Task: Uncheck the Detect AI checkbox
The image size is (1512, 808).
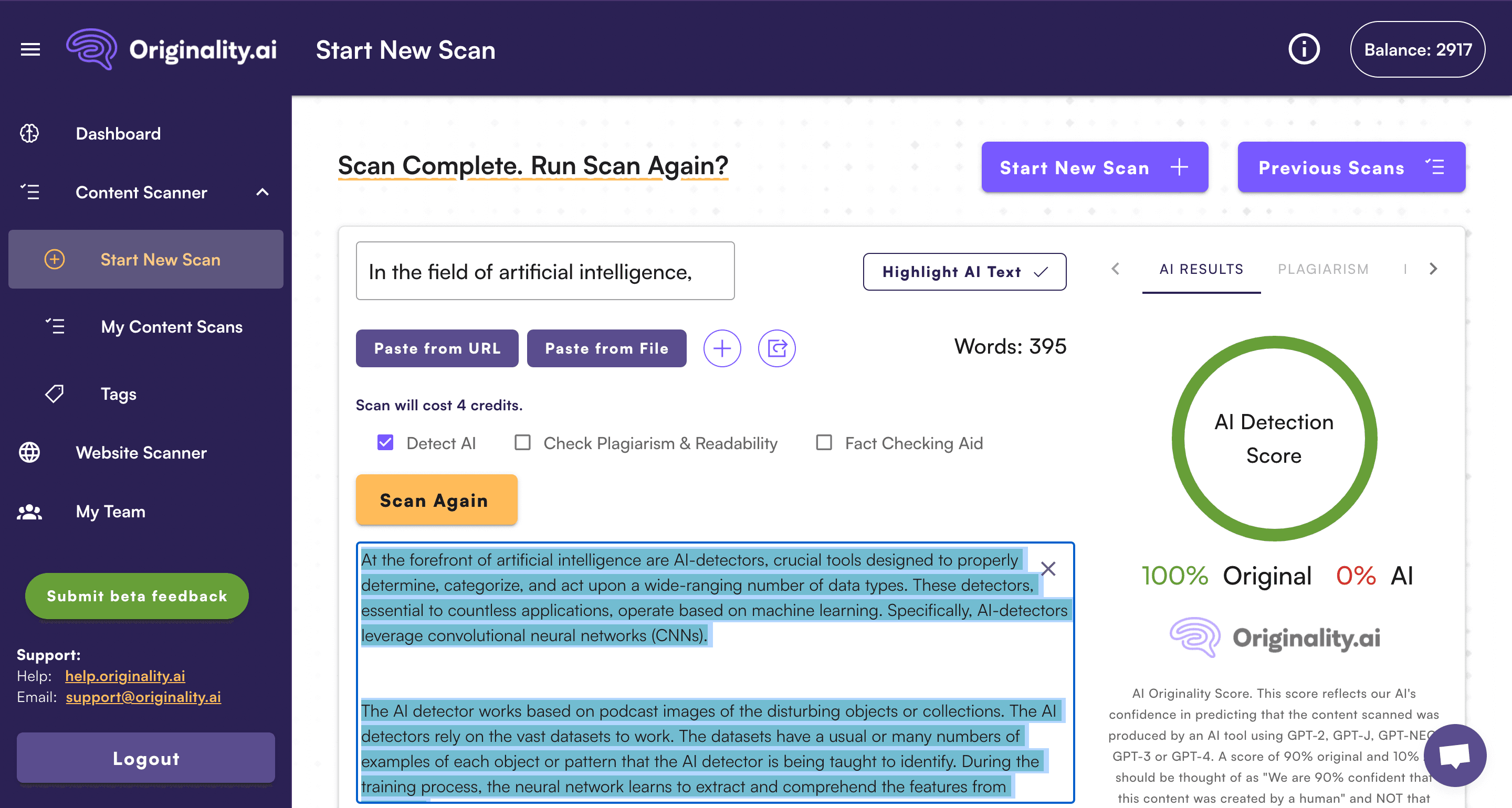Action: point(385,442)
